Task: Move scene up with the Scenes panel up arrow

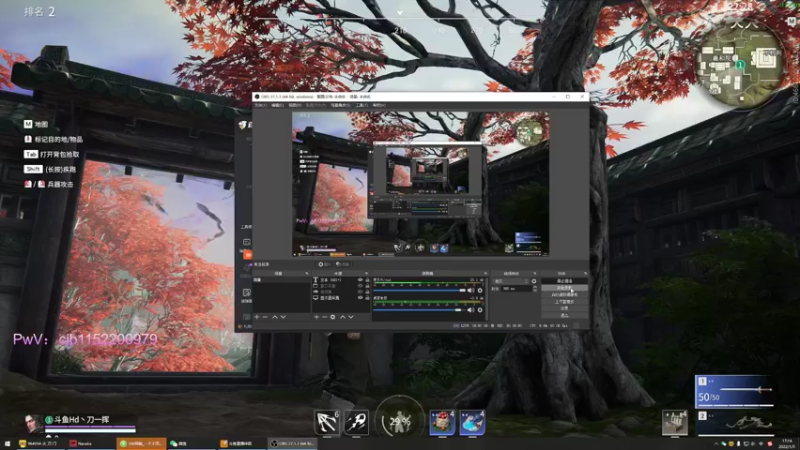Action: click(x=275, y=317)
